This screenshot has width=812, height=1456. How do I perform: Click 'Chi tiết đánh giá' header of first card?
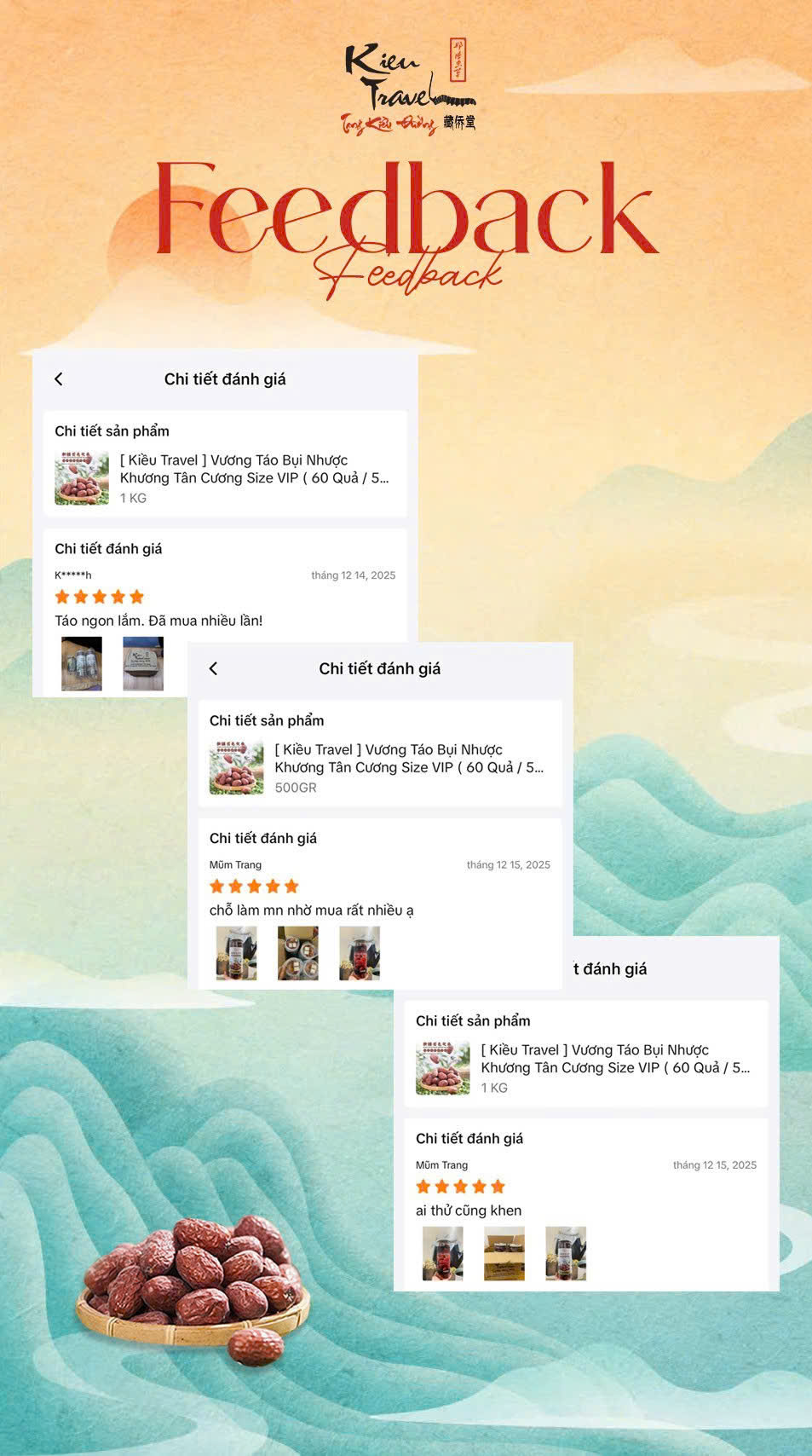point(225,379)
